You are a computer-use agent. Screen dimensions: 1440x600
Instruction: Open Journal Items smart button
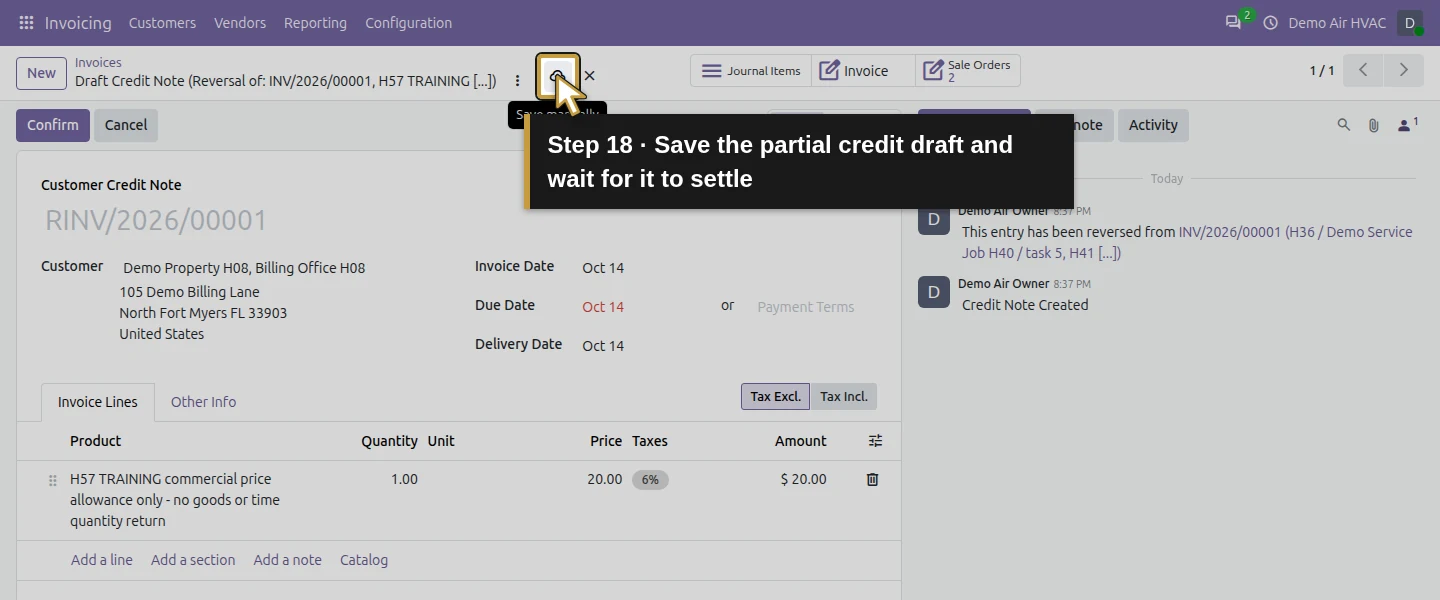(751, 71)
